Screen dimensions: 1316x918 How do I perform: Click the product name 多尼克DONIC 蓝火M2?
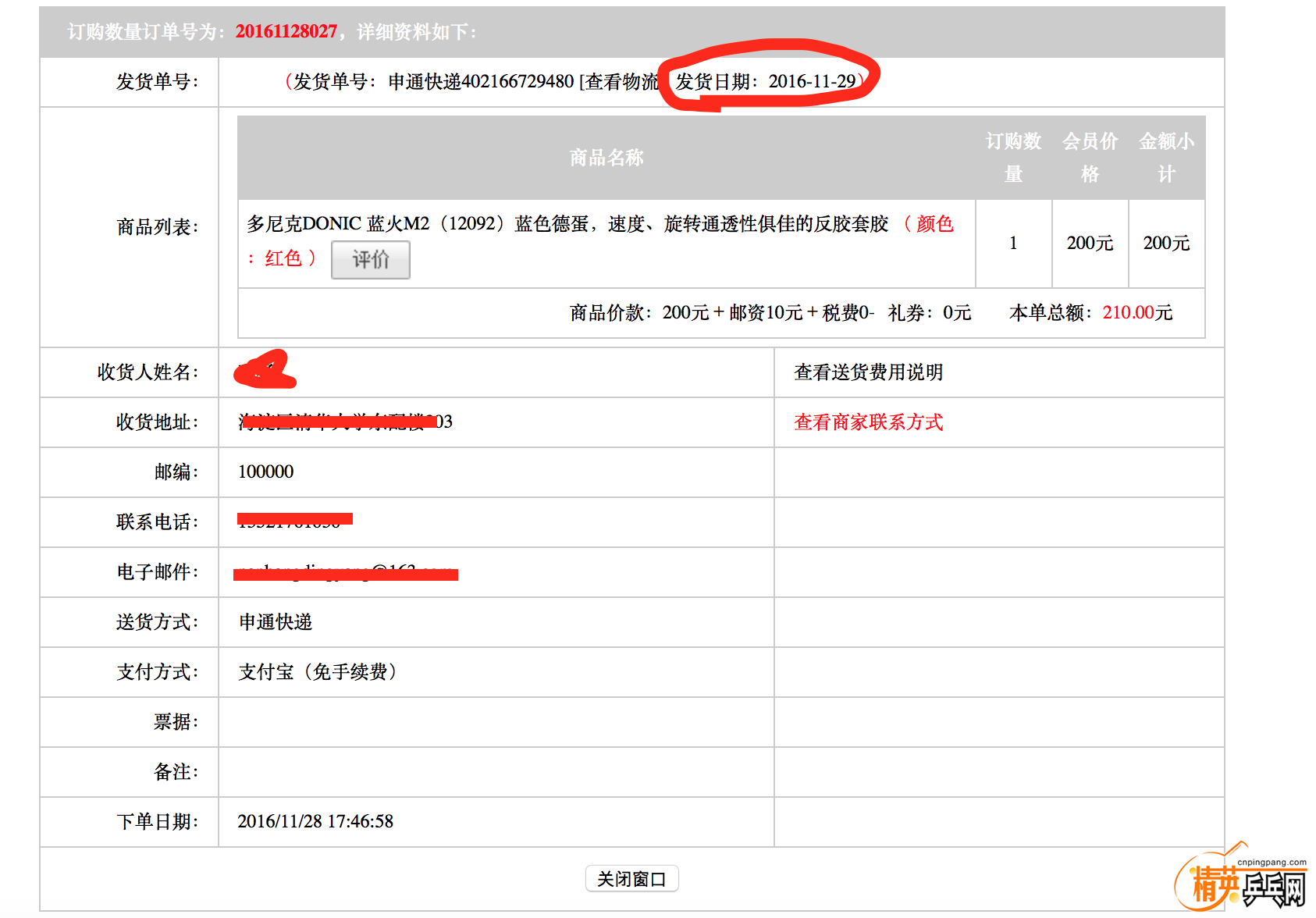point(339,224)
